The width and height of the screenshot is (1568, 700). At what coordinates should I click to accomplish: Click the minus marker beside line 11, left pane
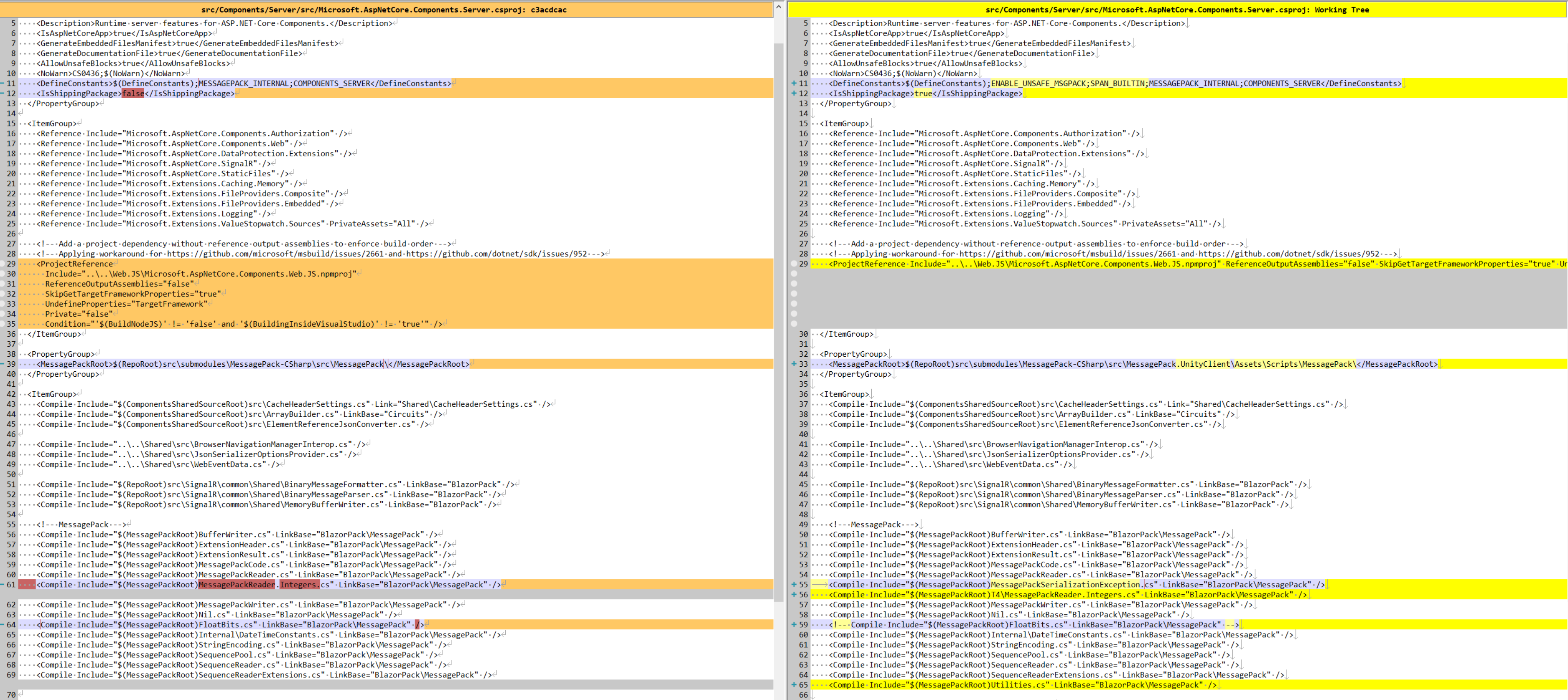(x=2, y=83)
